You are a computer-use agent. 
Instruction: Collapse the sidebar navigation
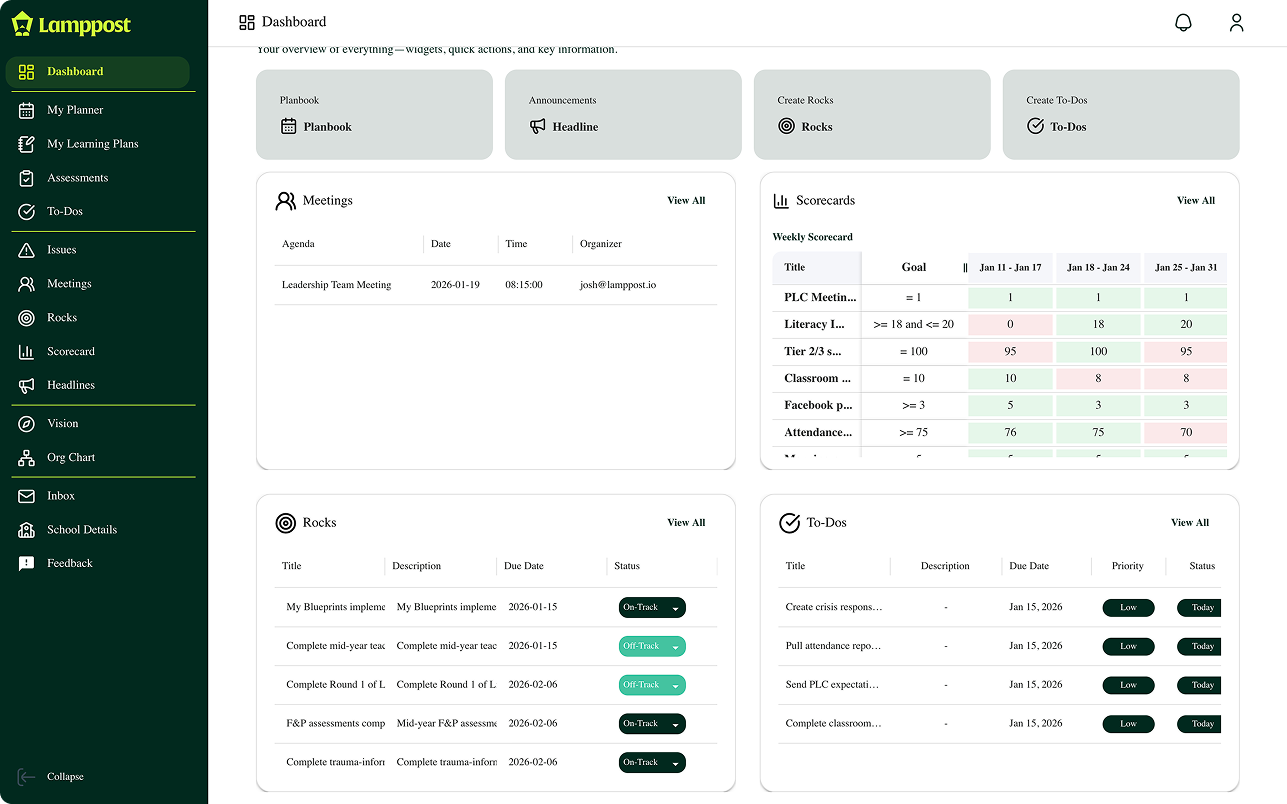51,776
